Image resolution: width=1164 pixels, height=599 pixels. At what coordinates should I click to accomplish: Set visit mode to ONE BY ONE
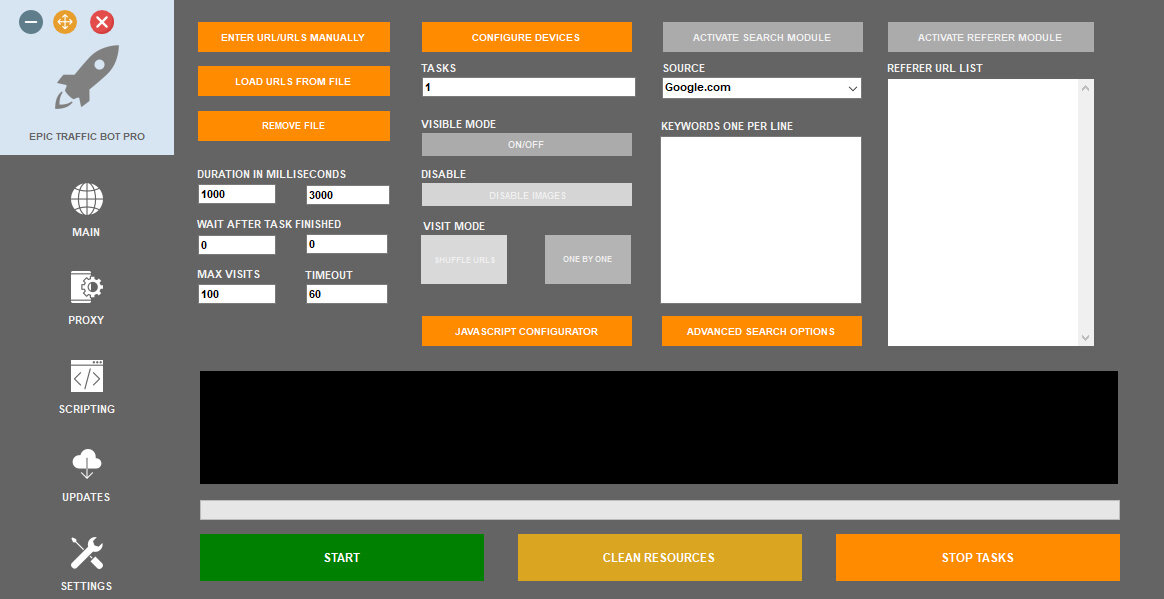[x=587, y=258]
